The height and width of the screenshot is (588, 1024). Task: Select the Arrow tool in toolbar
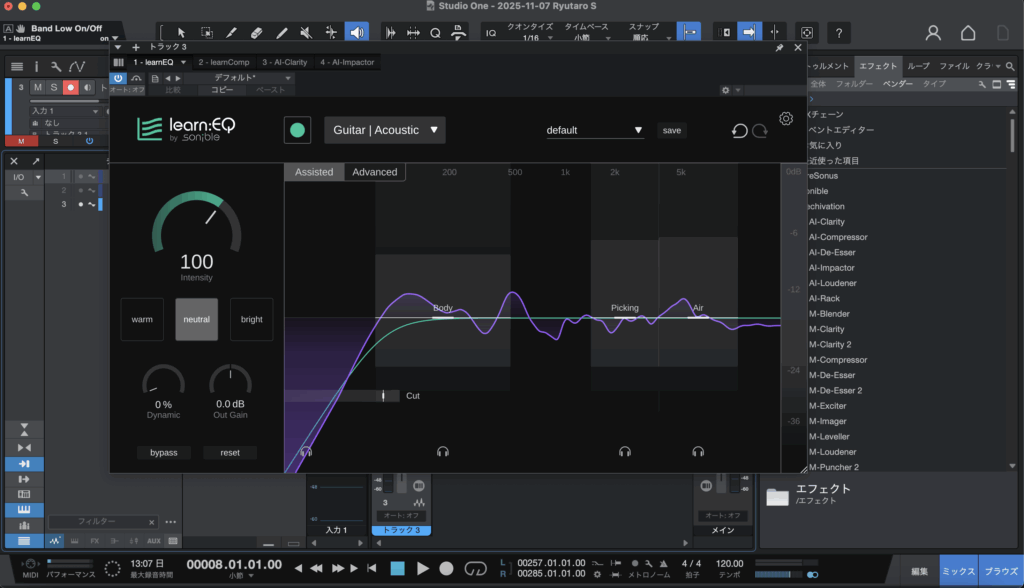pyautogui.click(x=181, y=33)
